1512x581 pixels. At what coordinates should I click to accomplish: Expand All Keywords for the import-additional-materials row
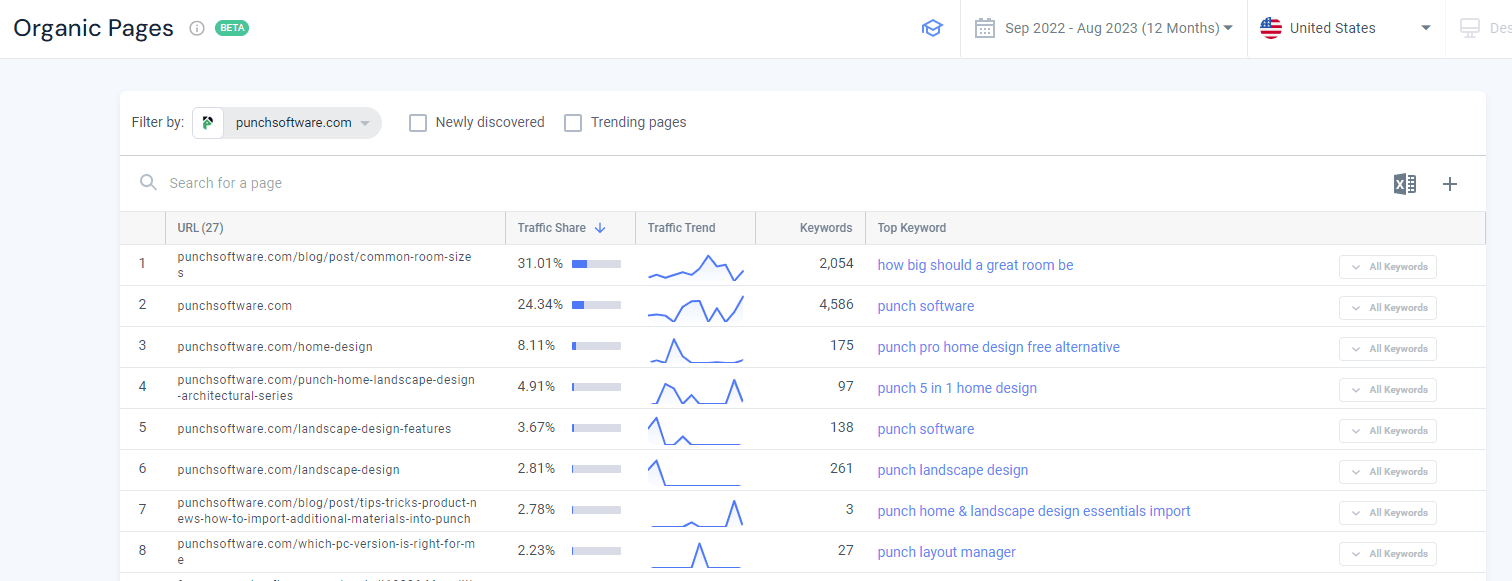1388,513
